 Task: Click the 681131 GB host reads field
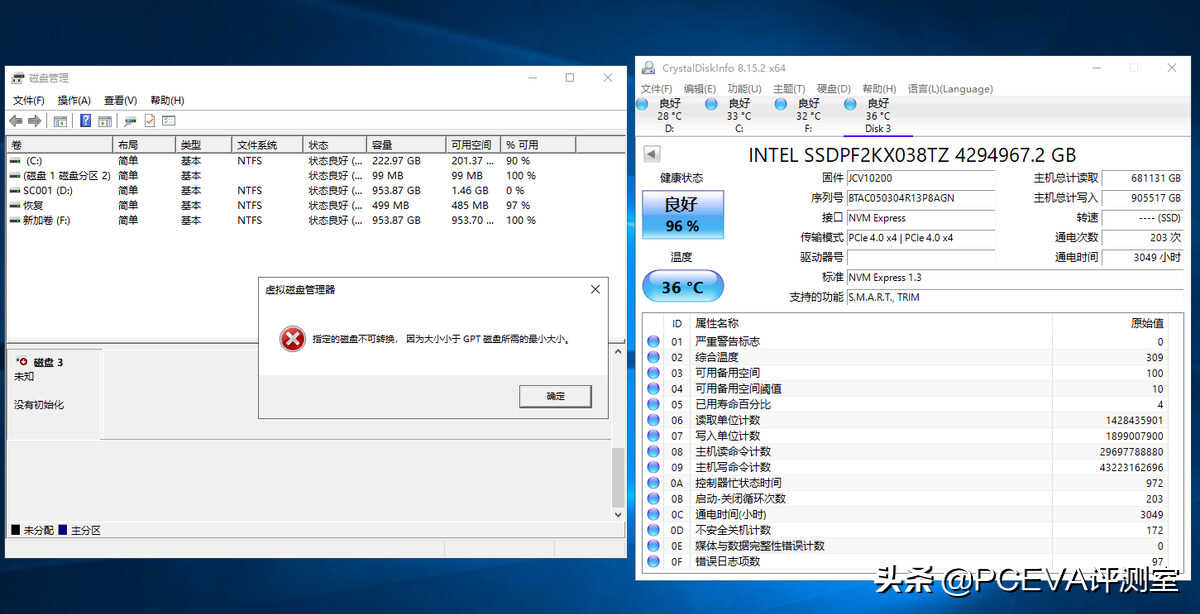1143,178
